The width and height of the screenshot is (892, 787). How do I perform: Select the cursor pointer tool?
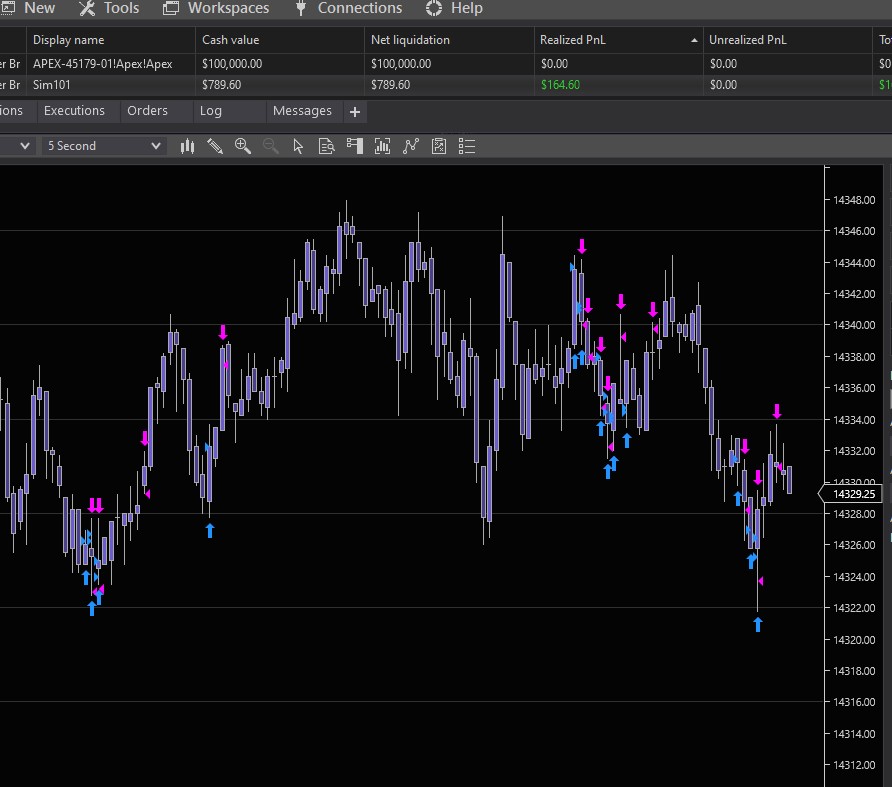point(298,146)
